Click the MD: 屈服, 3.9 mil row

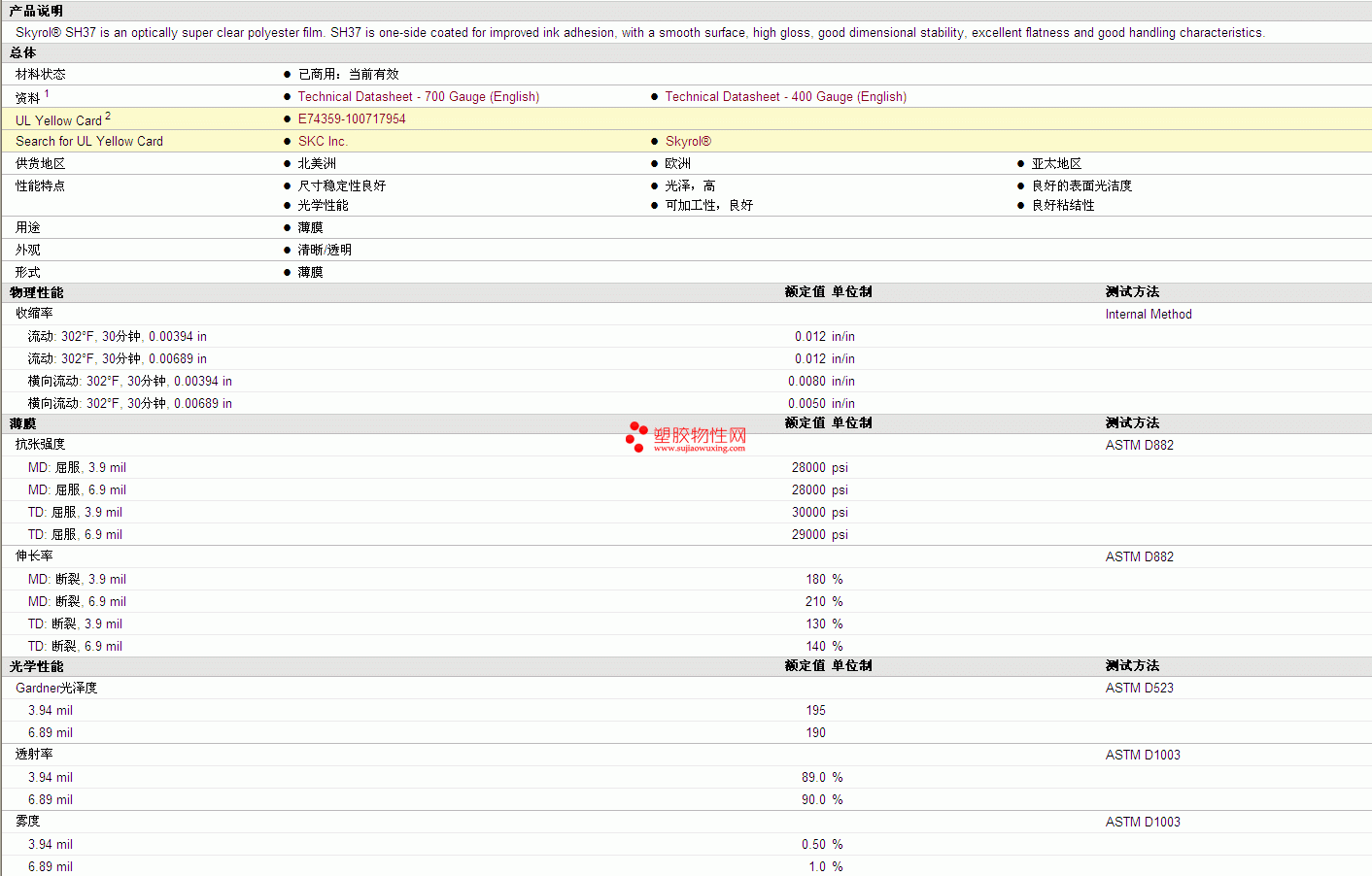[x=686, y=467]
